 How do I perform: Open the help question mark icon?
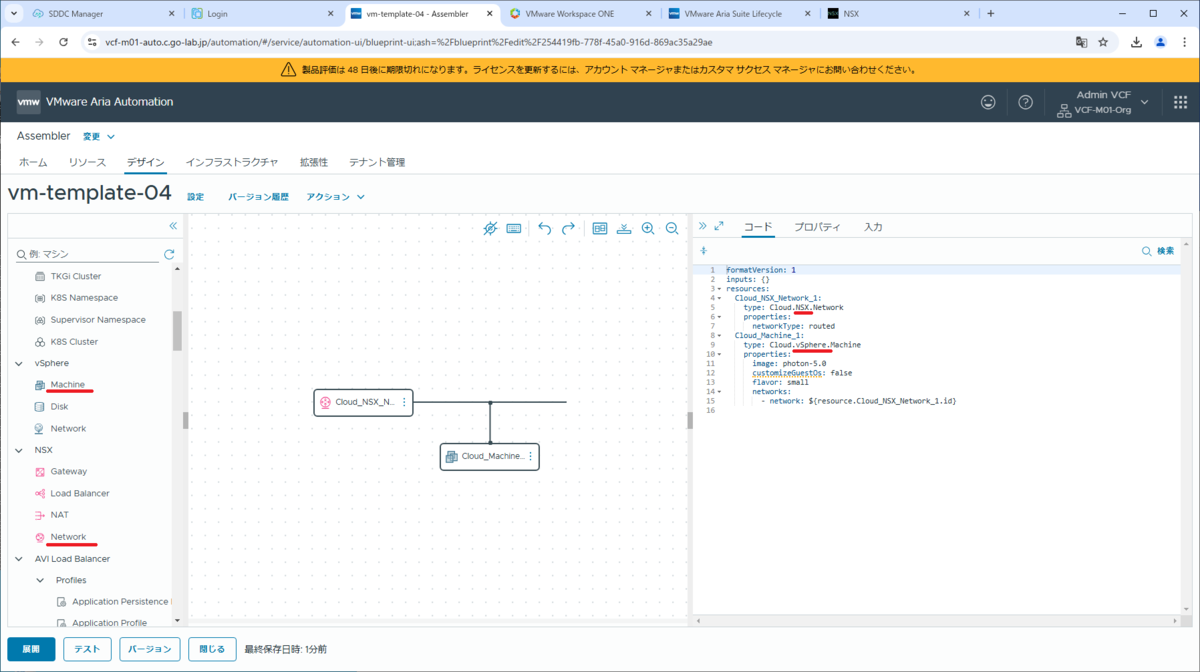(1025, 102)
